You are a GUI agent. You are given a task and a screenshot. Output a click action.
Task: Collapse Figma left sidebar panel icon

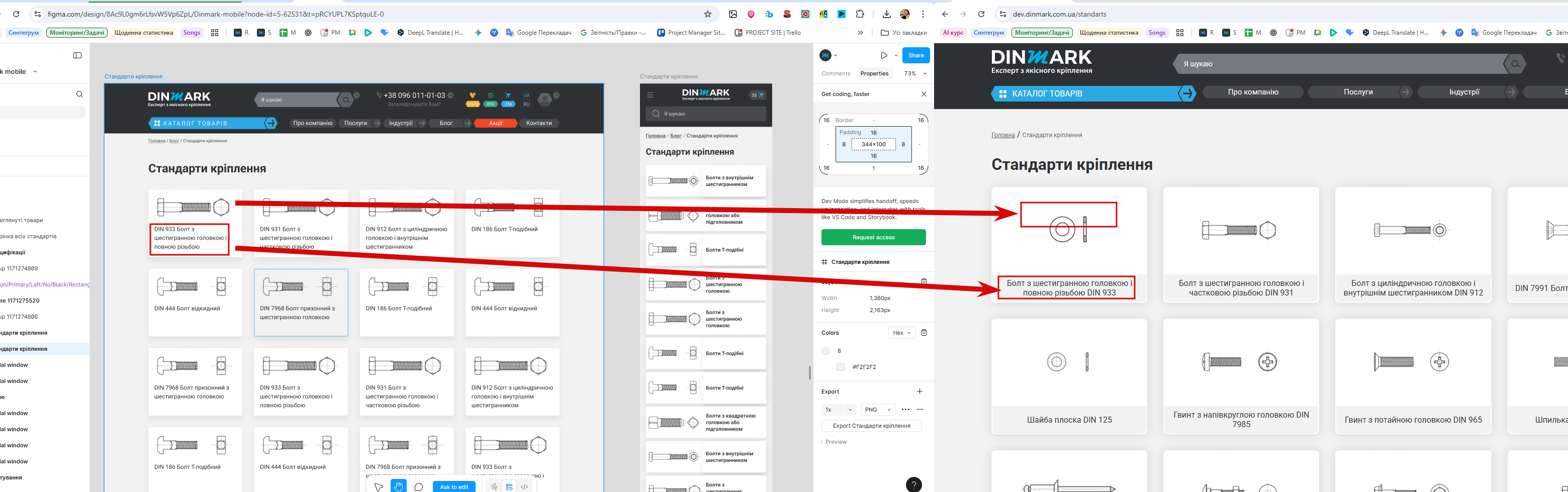pyautogui.click(x=77, y=55)
